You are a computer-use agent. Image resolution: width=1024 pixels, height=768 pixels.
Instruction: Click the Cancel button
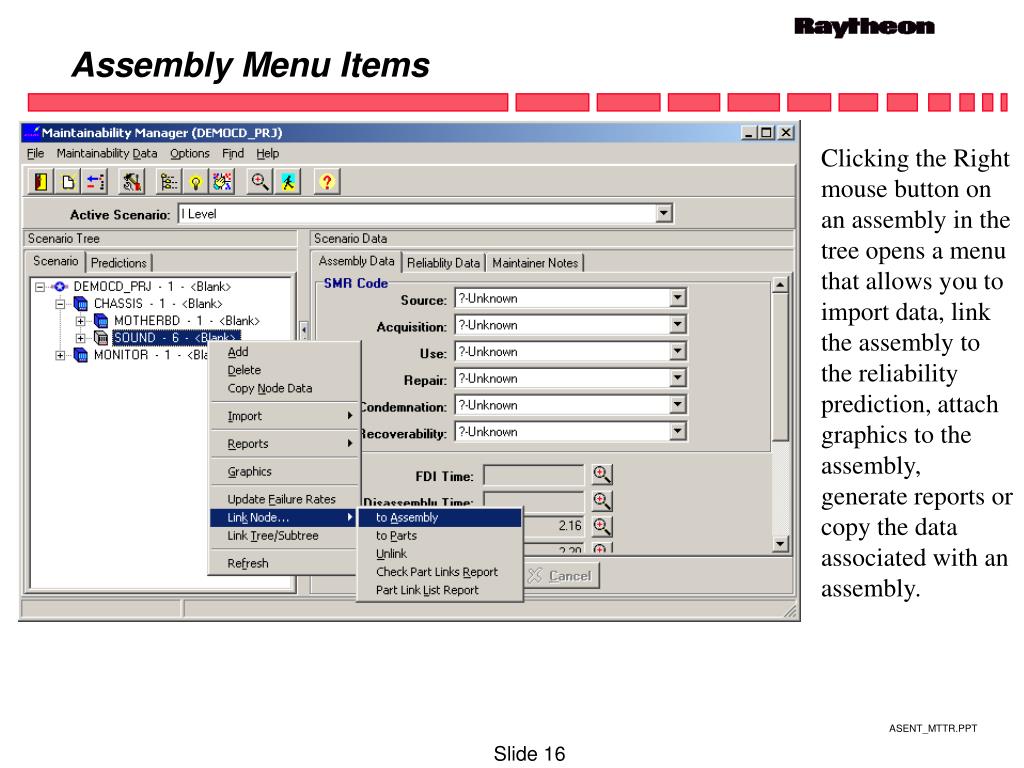[562, 575]
